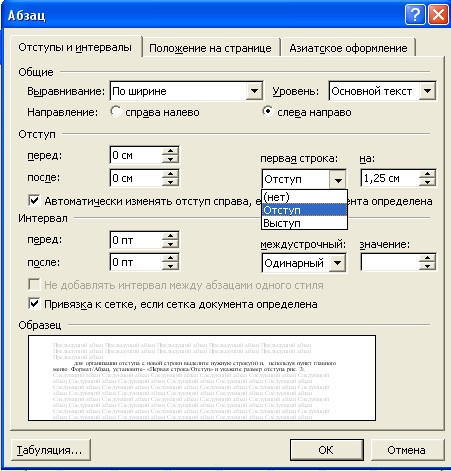Decrease the Интервал перед value
This screenshot has height=471, width=451.
(x=170, y=244)
